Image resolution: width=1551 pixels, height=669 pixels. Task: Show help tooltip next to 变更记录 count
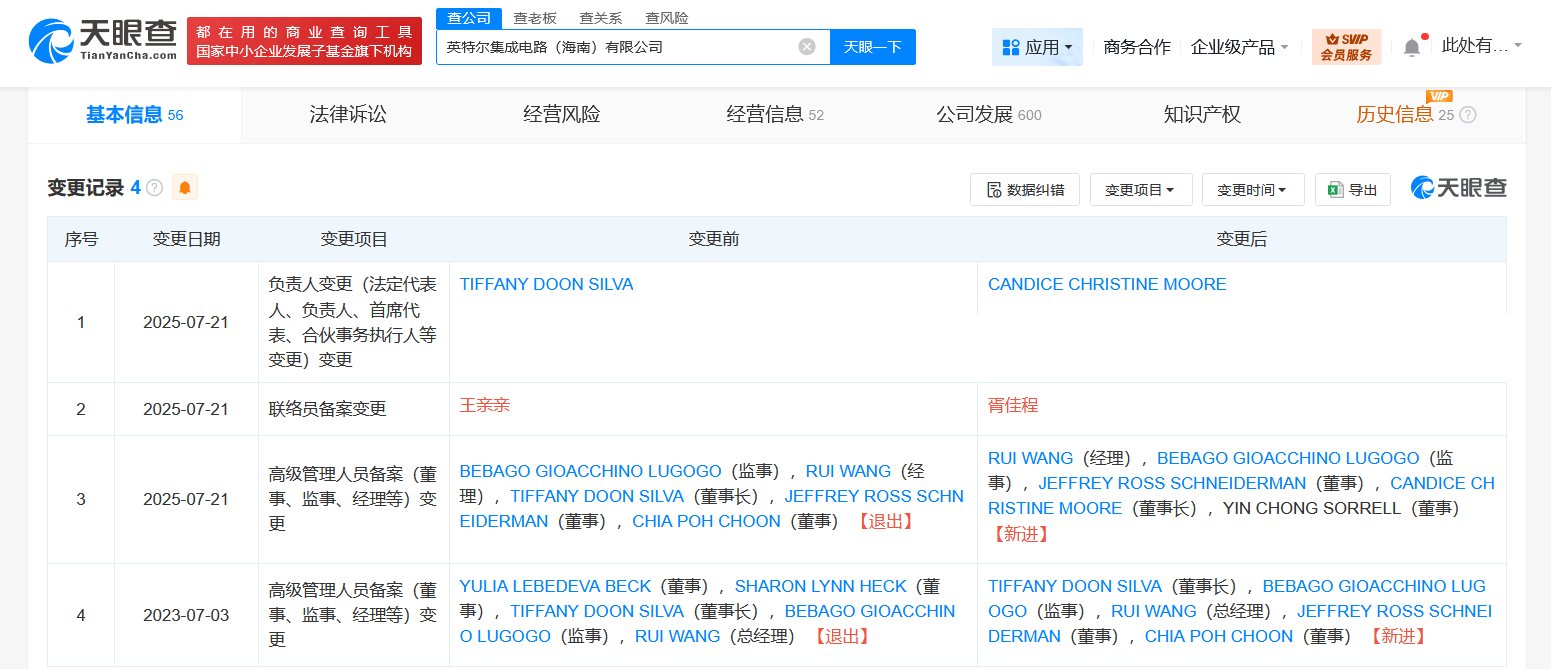(154, 188)
